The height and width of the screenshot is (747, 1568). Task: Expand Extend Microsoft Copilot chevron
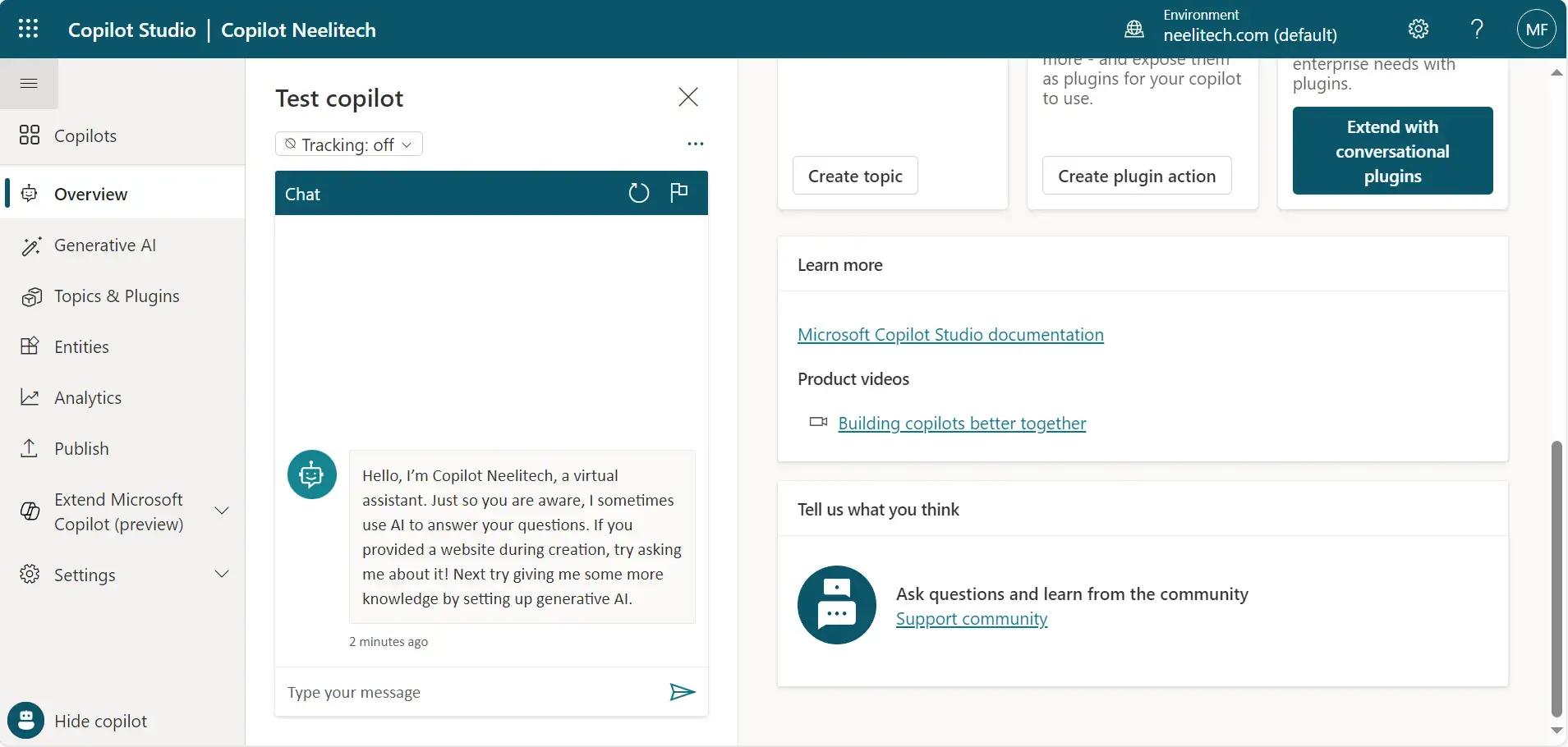(x=222, y=511)
